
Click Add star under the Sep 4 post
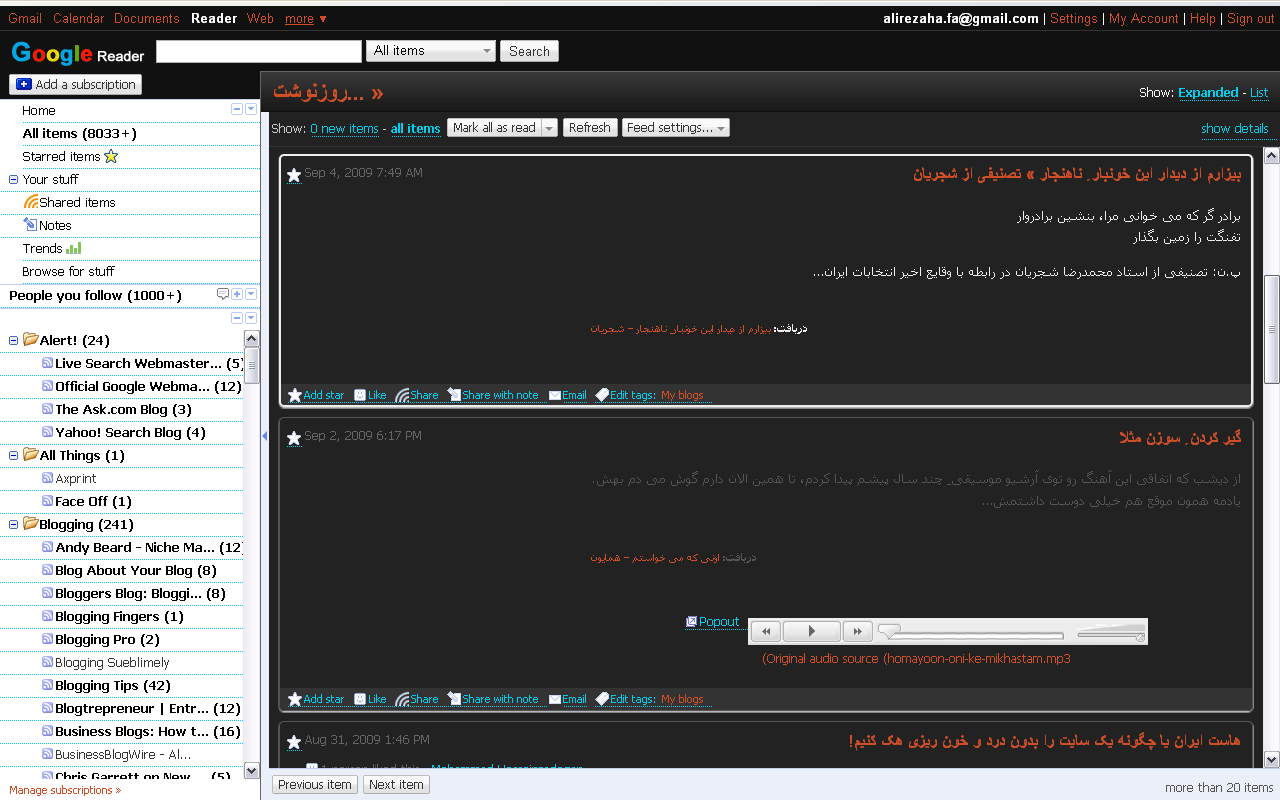coord(316,395)
